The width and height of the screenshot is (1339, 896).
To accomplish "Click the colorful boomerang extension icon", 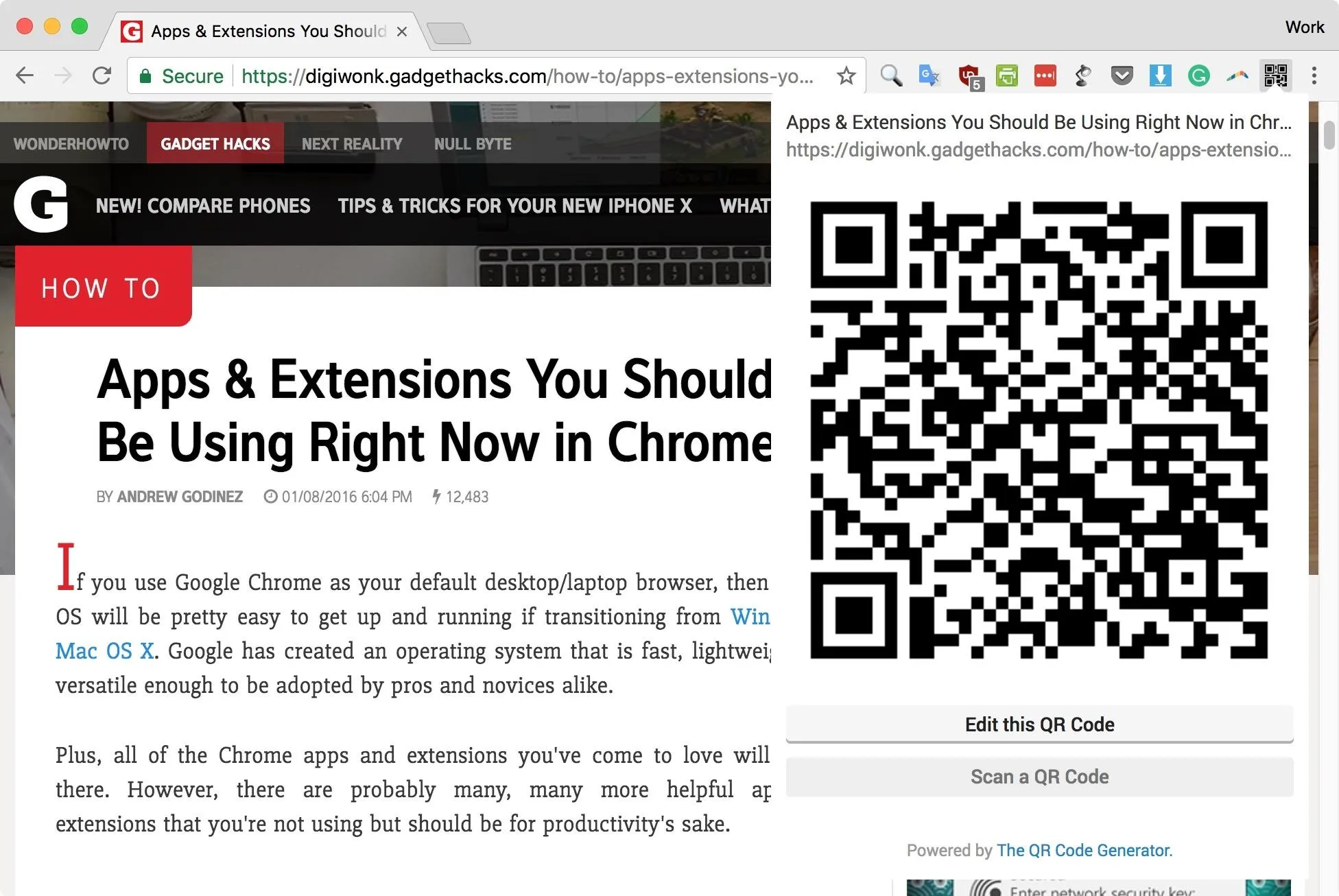I will tap(1237, 75).
